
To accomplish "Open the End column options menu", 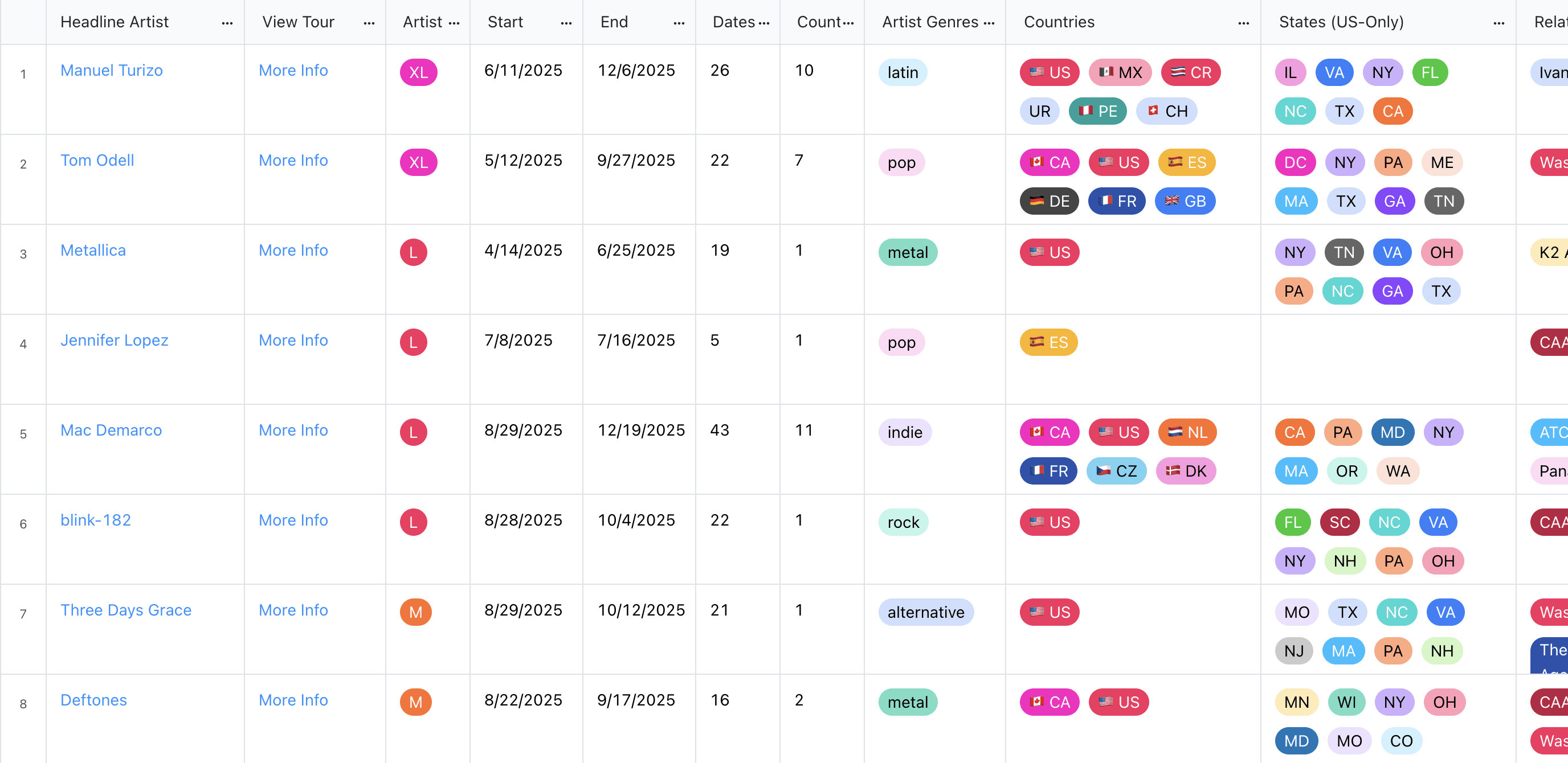I will tap(679, 23).
